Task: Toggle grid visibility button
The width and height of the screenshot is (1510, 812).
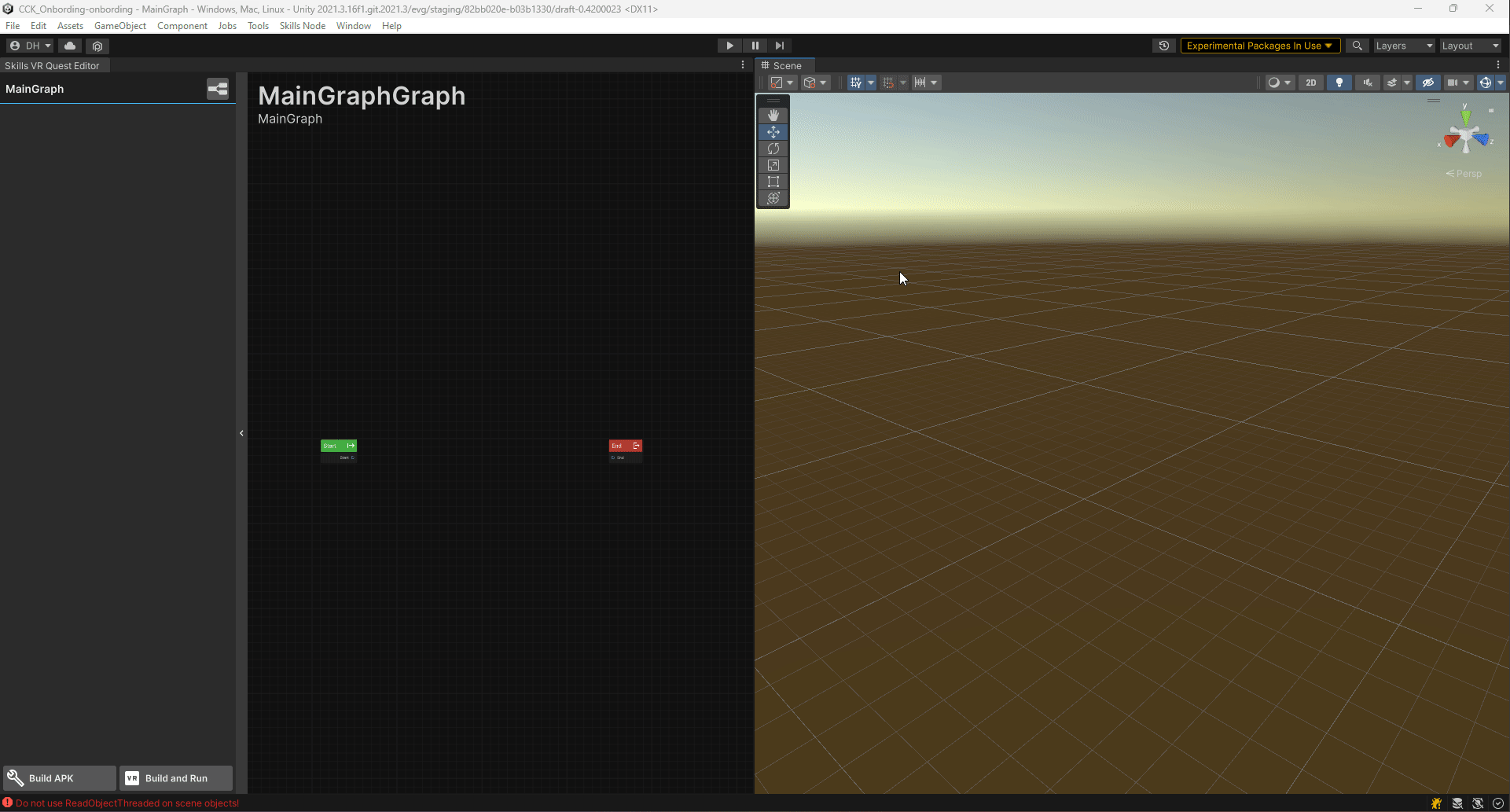Action: coord(856,83)
